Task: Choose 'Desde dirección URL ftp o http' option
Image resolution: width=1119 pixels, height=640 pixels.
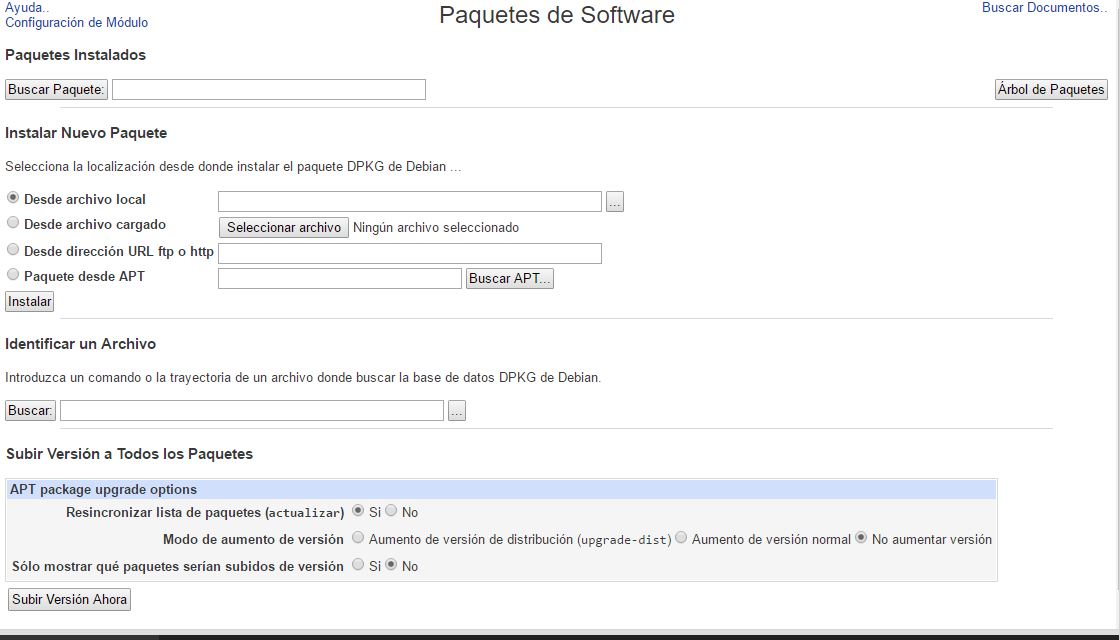Action: [13, 249]
